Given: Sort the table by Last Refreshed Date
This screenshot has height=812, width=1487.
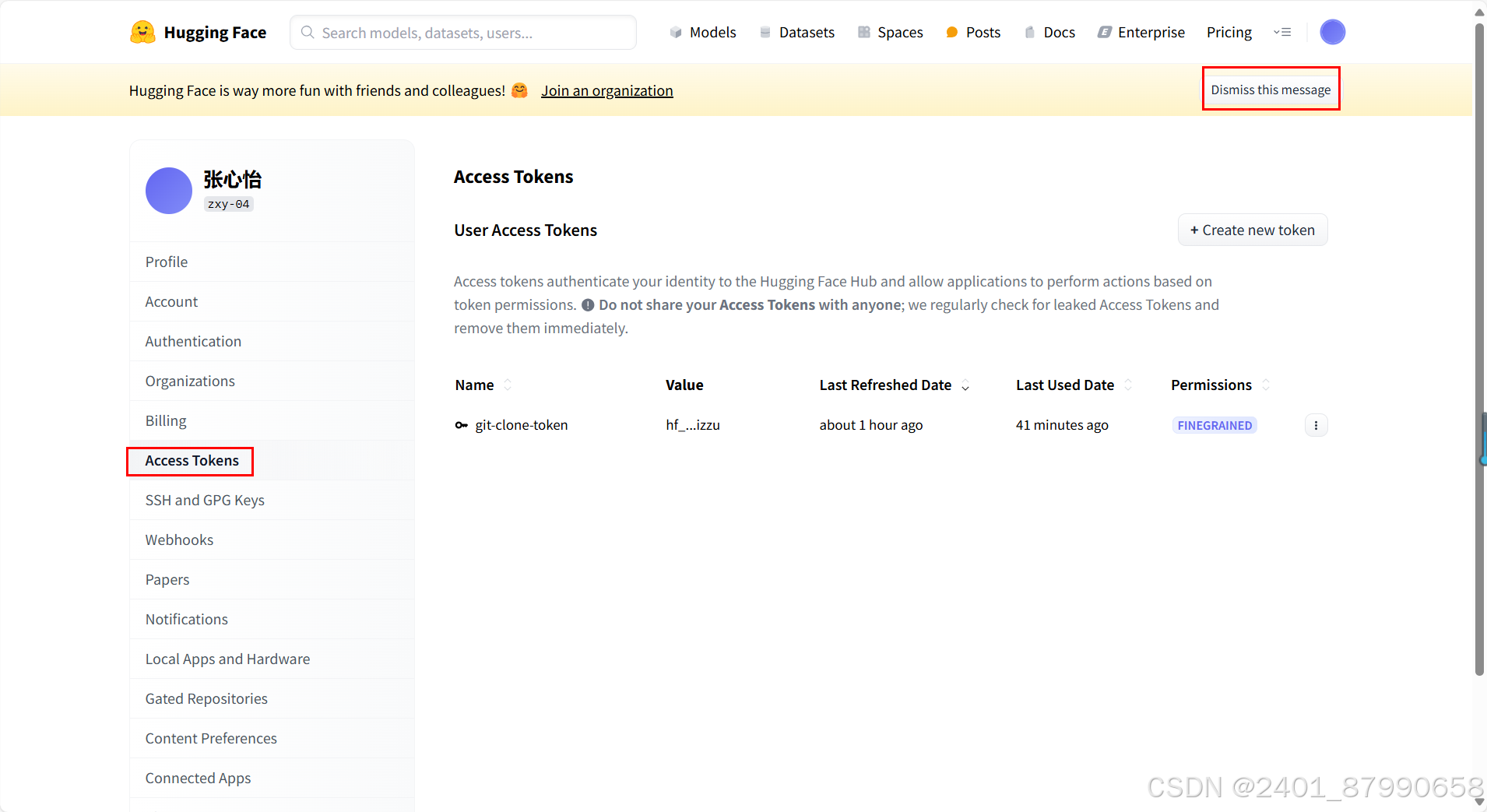Looking at the screenshot, I should click(x=965, y=385).
